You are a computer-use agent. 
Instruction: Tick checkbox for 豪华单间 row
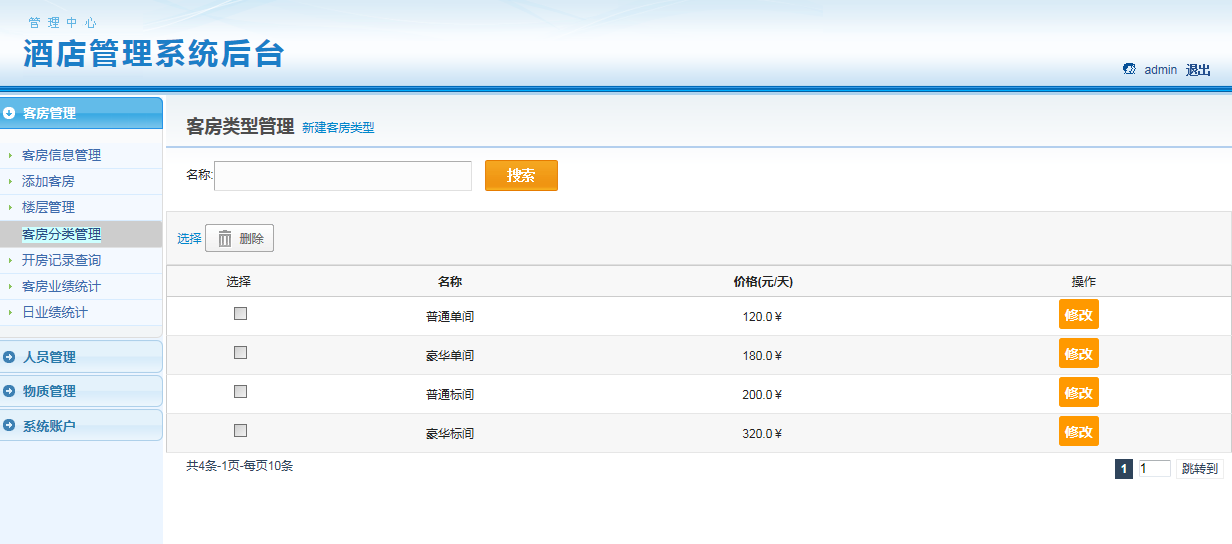tap(240, 352)
